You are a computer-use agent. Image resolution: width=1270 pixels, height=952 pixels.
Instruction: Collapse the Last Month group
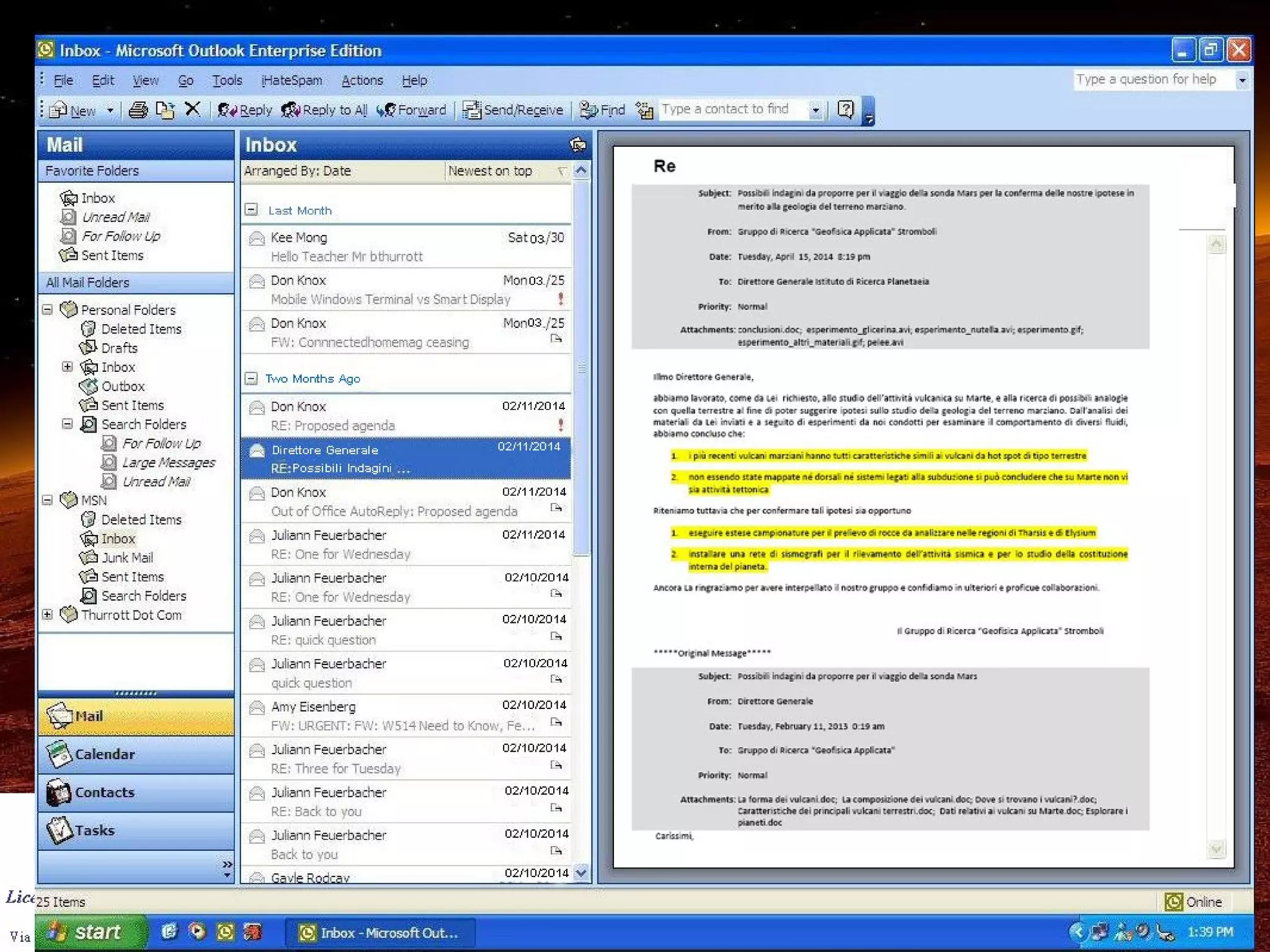coord(251,209)
